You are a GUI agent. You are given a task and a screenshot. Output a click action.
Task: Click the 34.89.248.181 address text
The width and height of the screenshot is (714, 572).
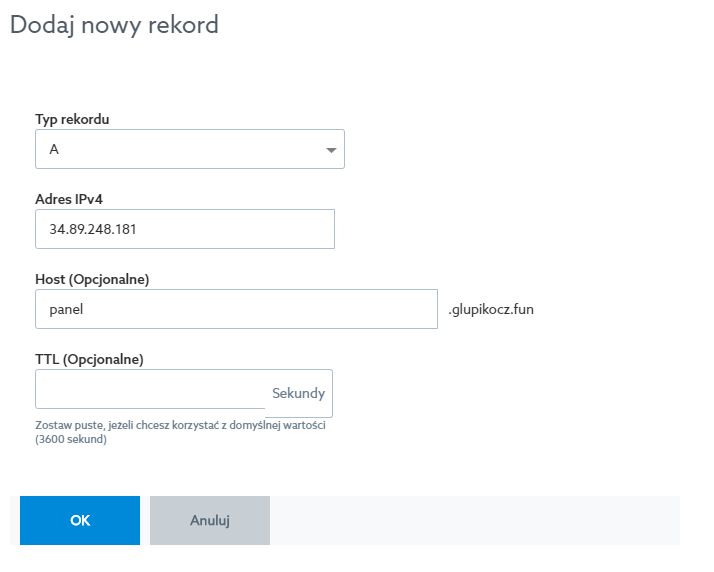93,229
